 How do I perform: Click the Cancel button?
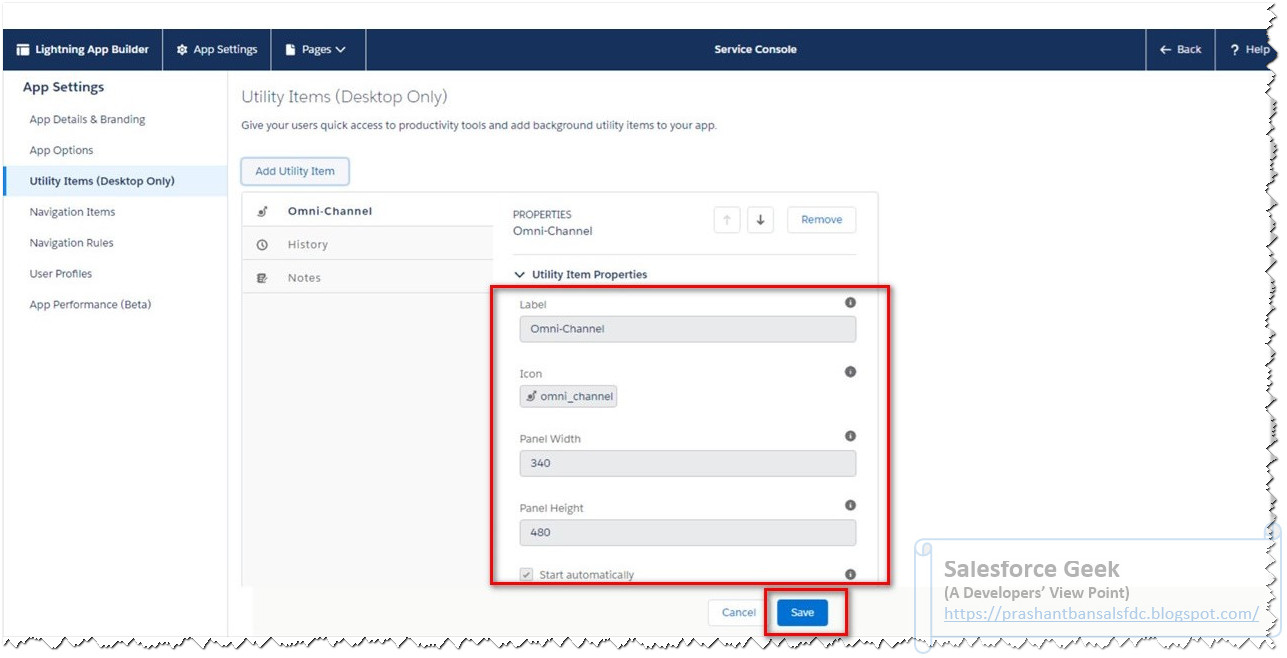pyautogui.click(x=739, y=613)
